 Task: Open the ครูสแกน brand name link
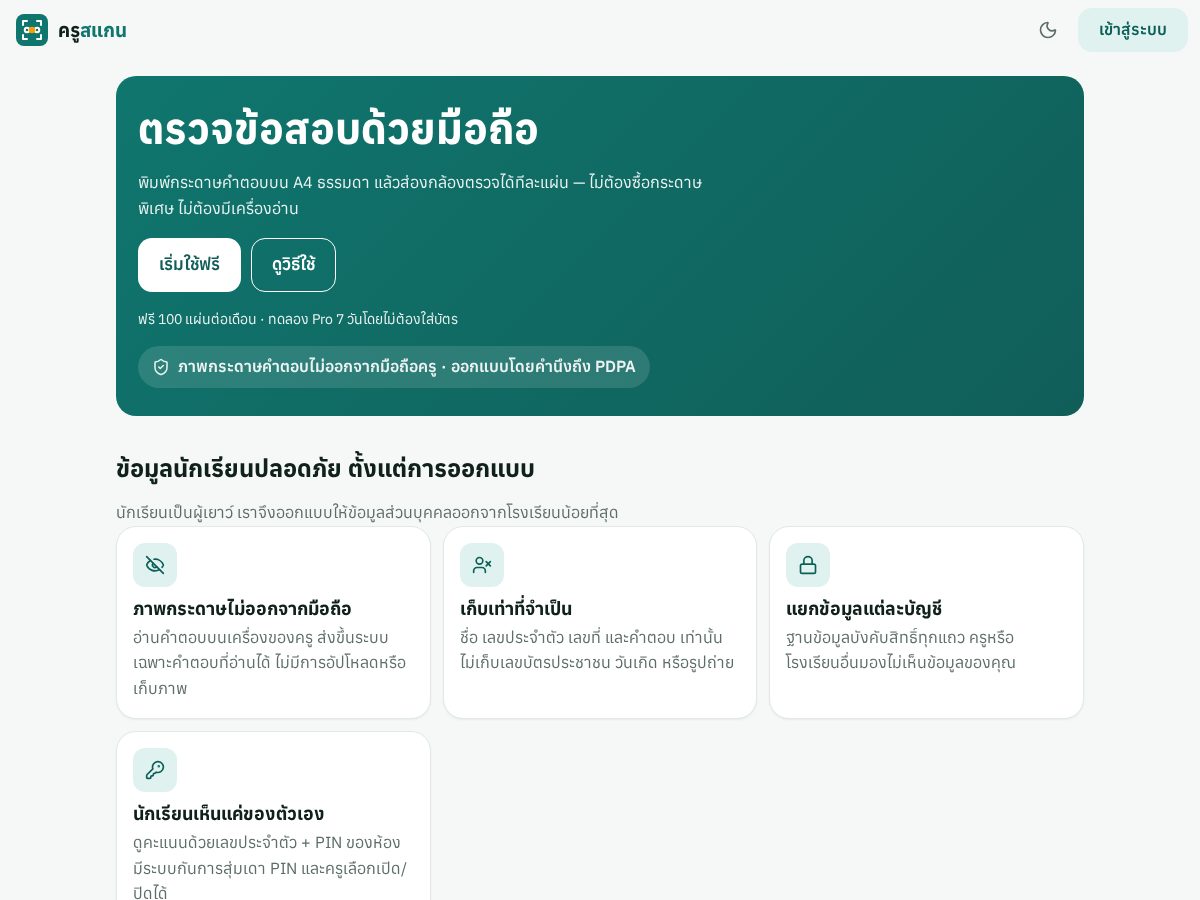92,30
